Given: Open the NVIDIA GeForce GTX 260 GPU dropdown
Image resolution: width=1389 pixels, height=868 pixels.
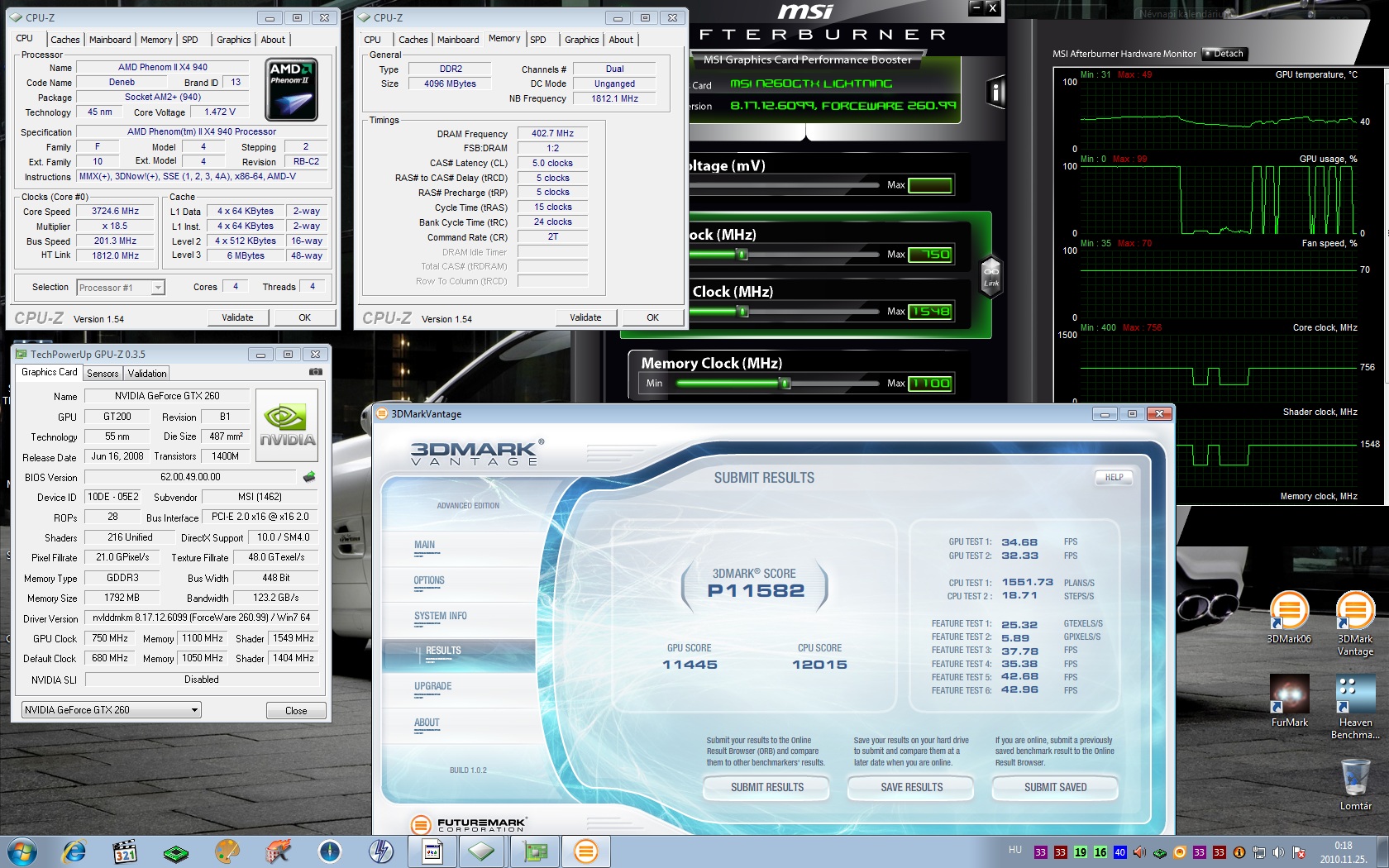Looking at the screenshot, I should (111, 710).
